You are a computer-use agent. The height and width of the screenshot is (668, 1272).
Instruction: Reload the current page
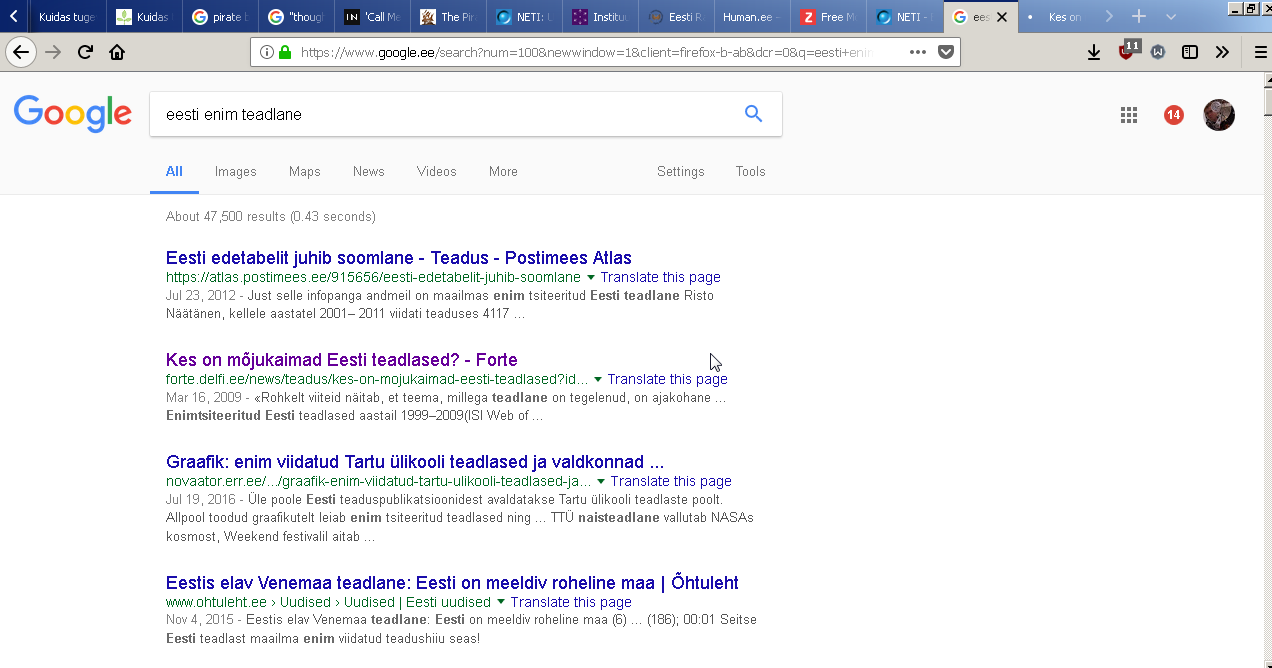tap(85, 52)
